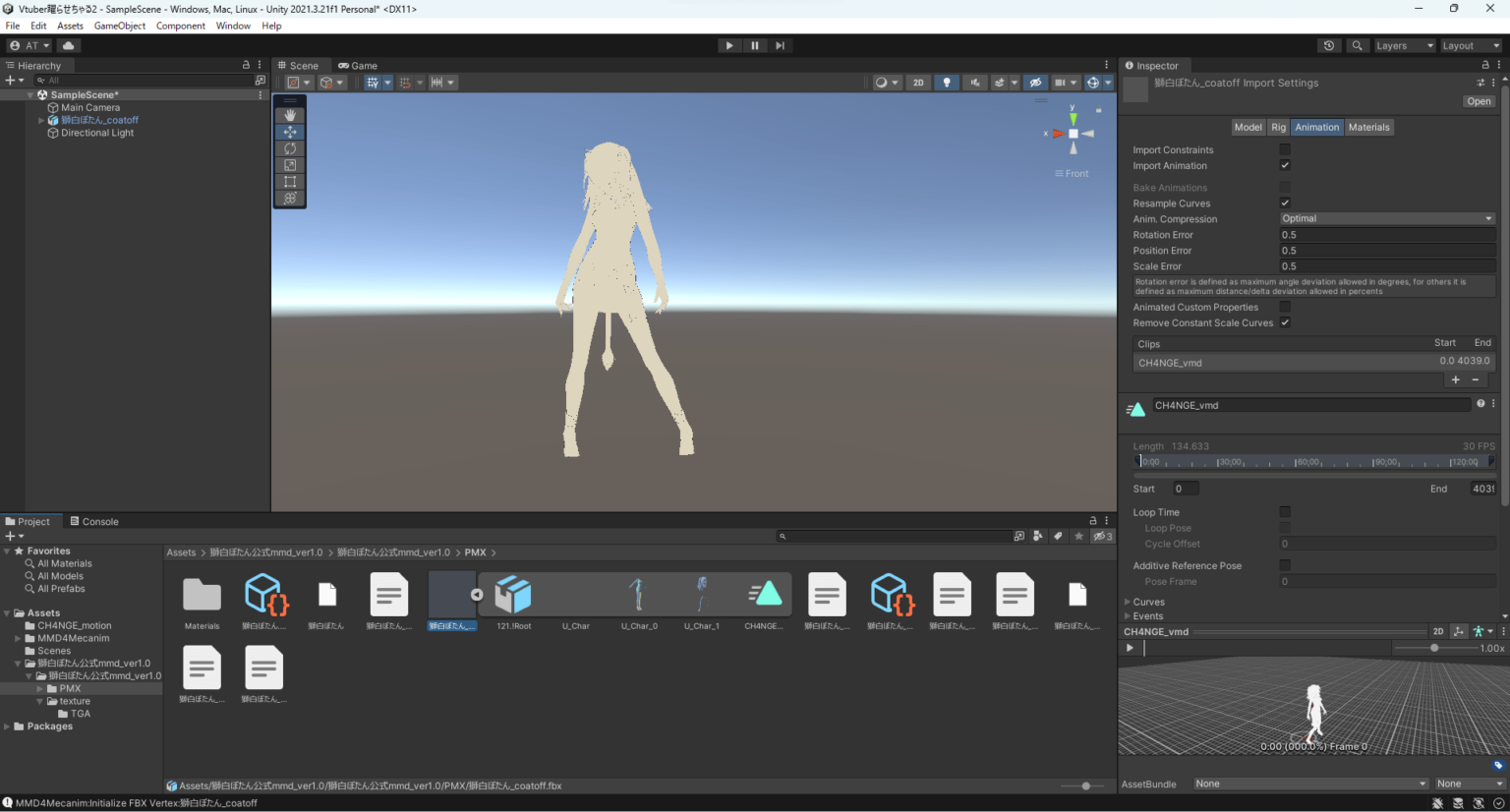Click the Open button in the Inspector
This screenshot has height=812, width=1510.
(1479, 100)
